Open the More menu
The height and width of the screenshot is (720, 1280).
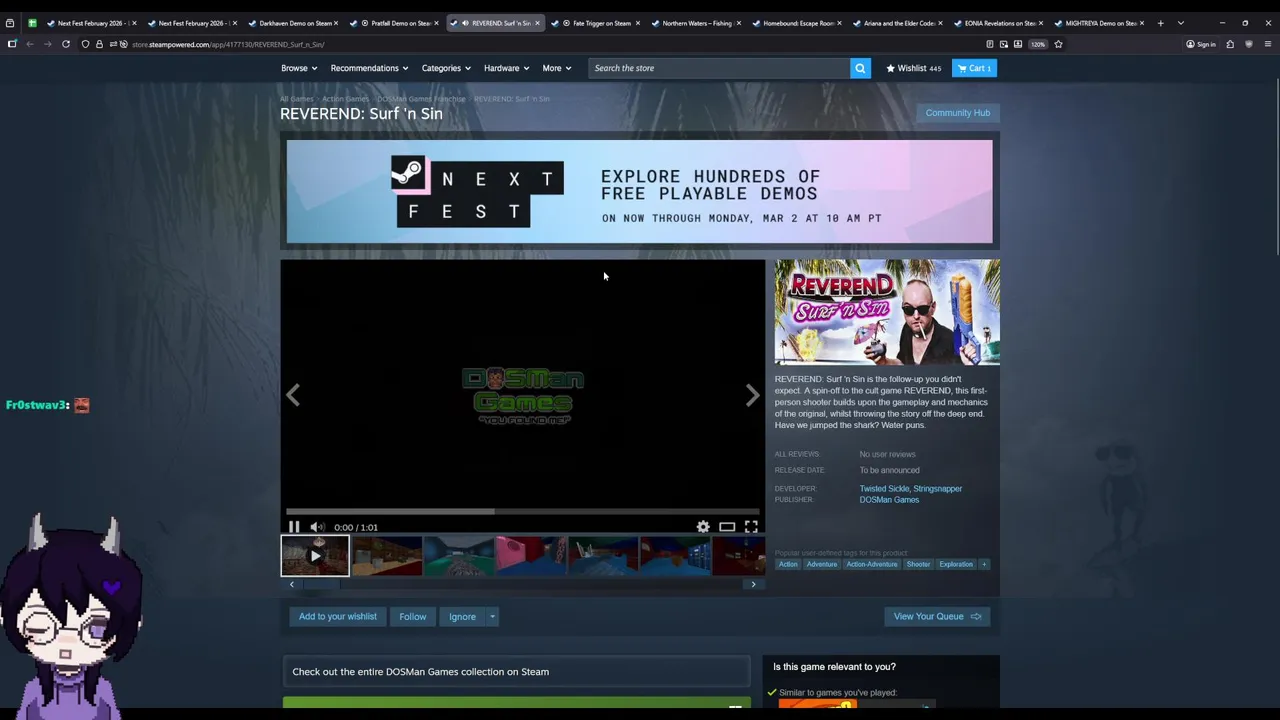(x=557, y=68)
